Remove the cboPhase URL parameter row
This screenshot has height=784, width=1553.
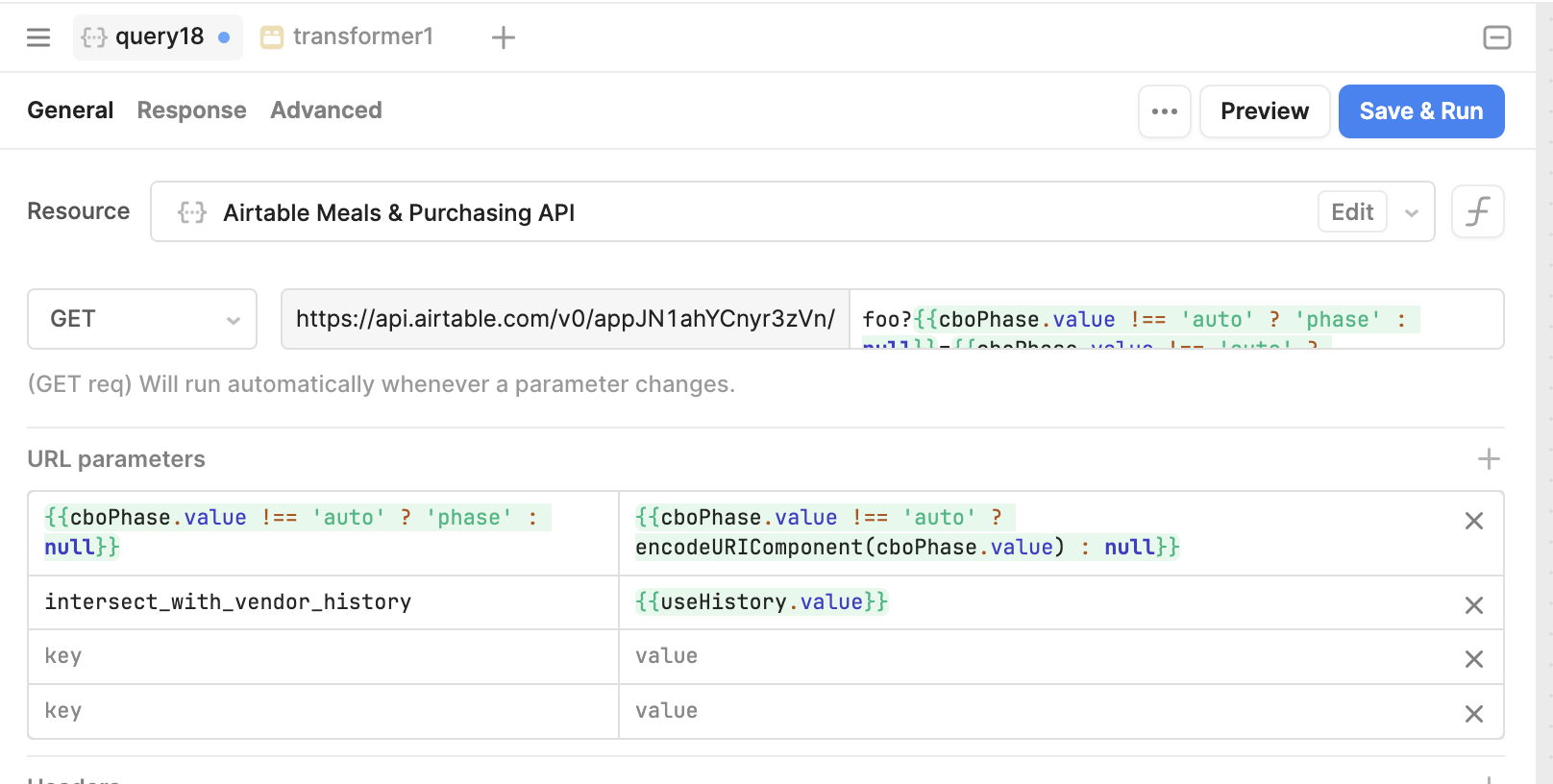click(x=1474, y=521)
